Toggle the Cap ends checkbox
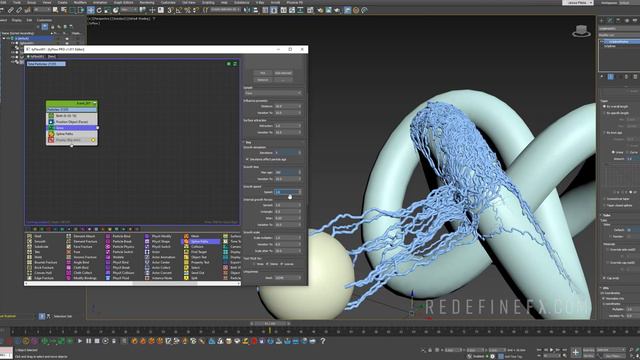The image size is (640, 360). 605,278
